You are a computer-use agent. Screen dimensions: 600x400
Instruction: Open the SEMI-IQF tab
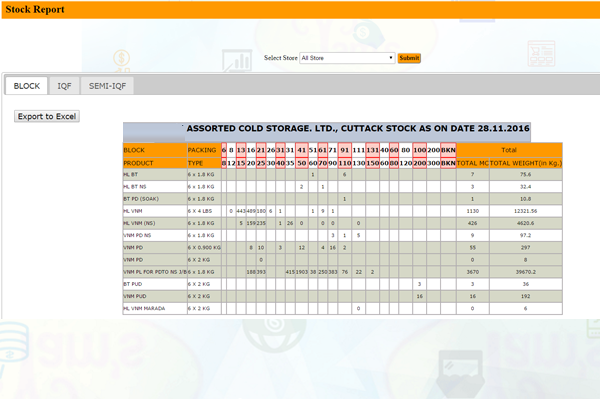click(107, 86)
